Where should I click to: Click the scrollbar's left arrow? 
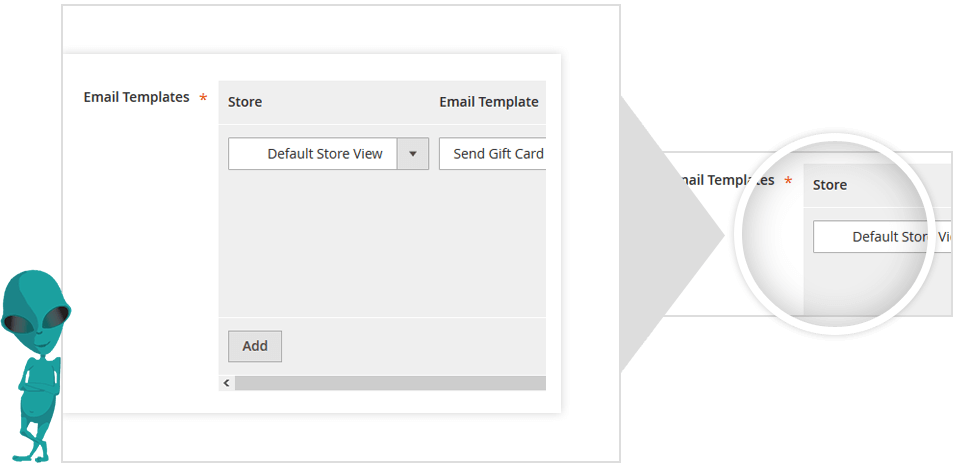click(x=227, y=383)
